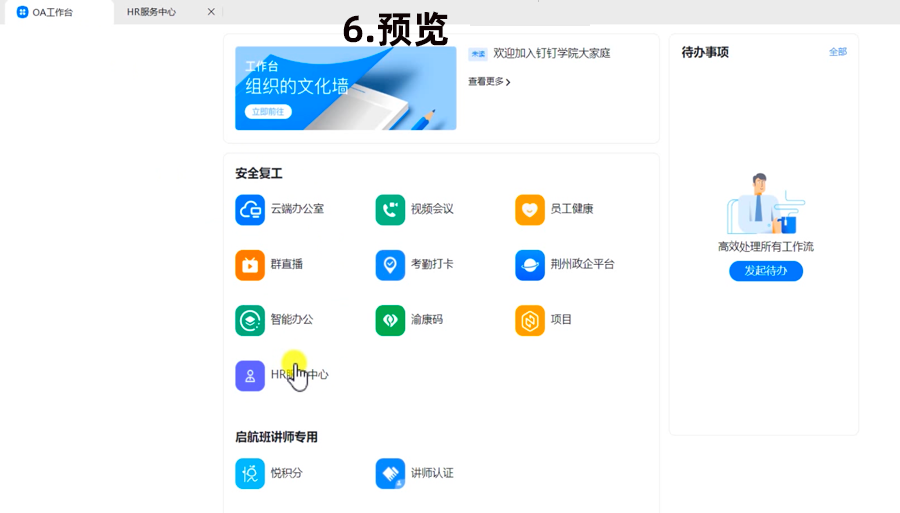Open the 群直播 orange icon
This screenshot has width=900, height=513.
tap(250, 265)
